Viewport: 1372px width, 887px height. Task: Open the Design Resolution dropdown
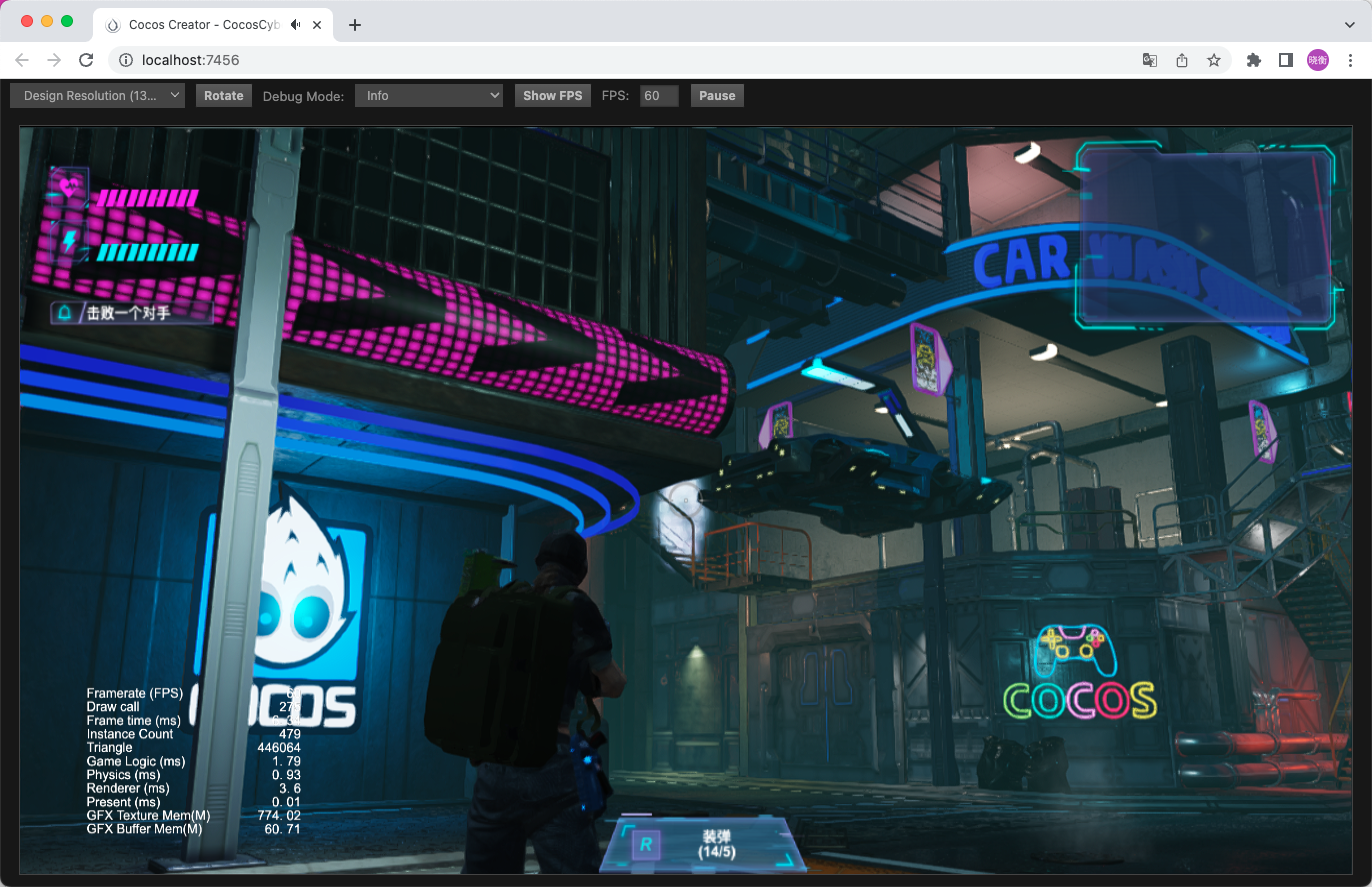click(x=97, y=96)
